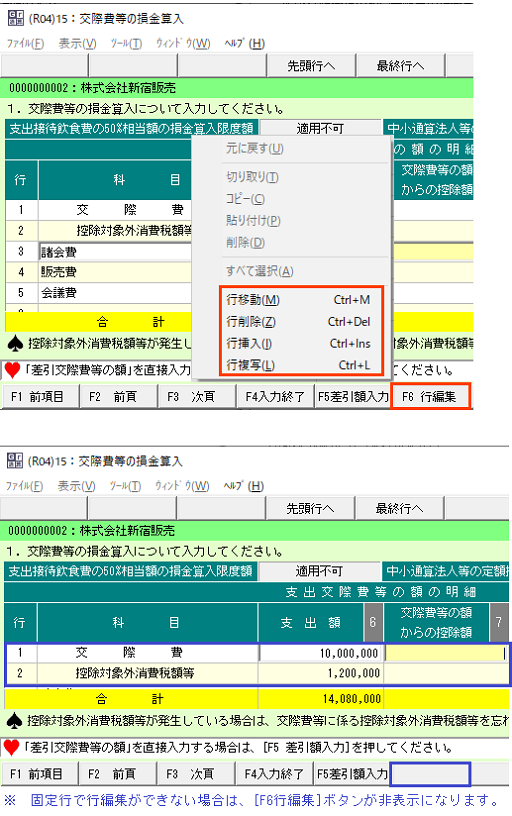This screenshot has height=816, width=512.
Task: Click 先頭行へ in the context-menu window
Action: tap(311, 66)
